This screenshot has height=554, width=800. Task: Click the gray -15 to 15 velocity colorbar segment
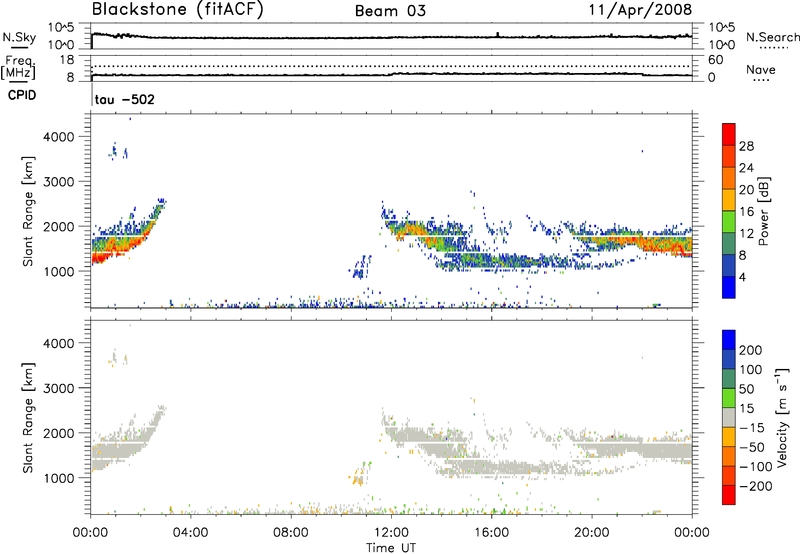[x=729, y=417]
